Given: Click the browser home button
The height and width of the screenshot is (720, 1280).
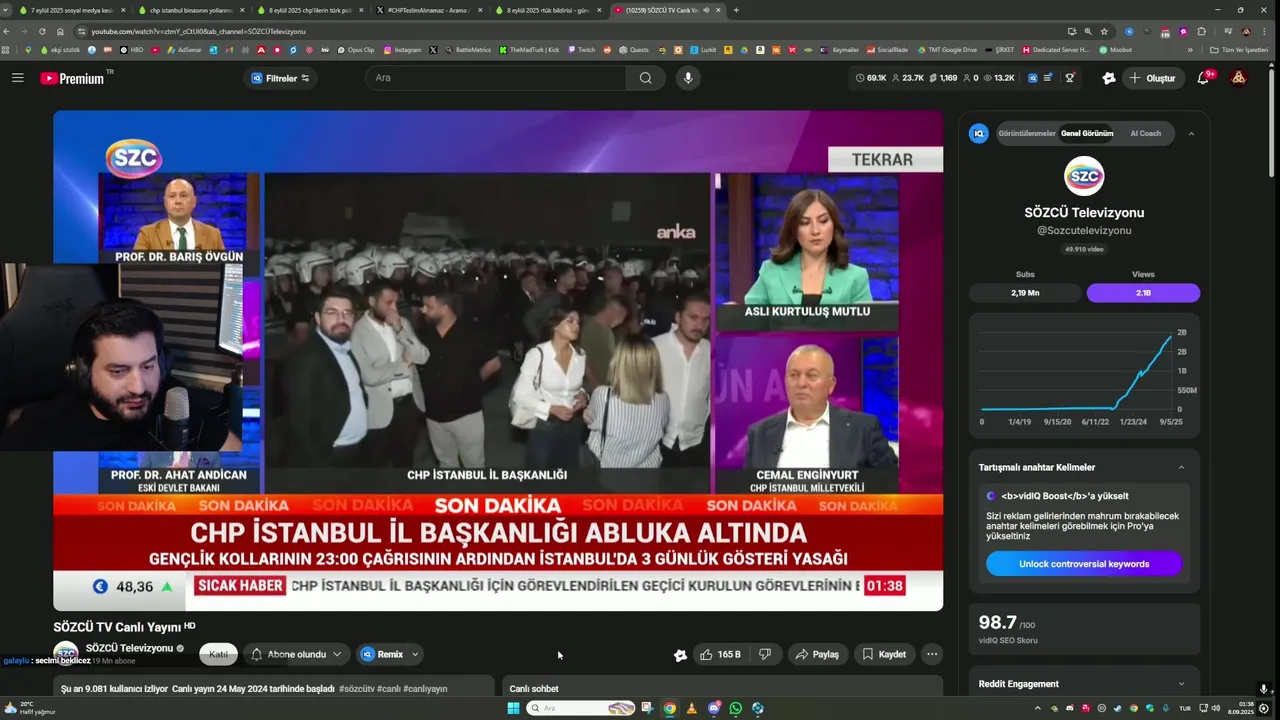Looking at the screenshot, I should pyautogui.click(x=58, y=31).
